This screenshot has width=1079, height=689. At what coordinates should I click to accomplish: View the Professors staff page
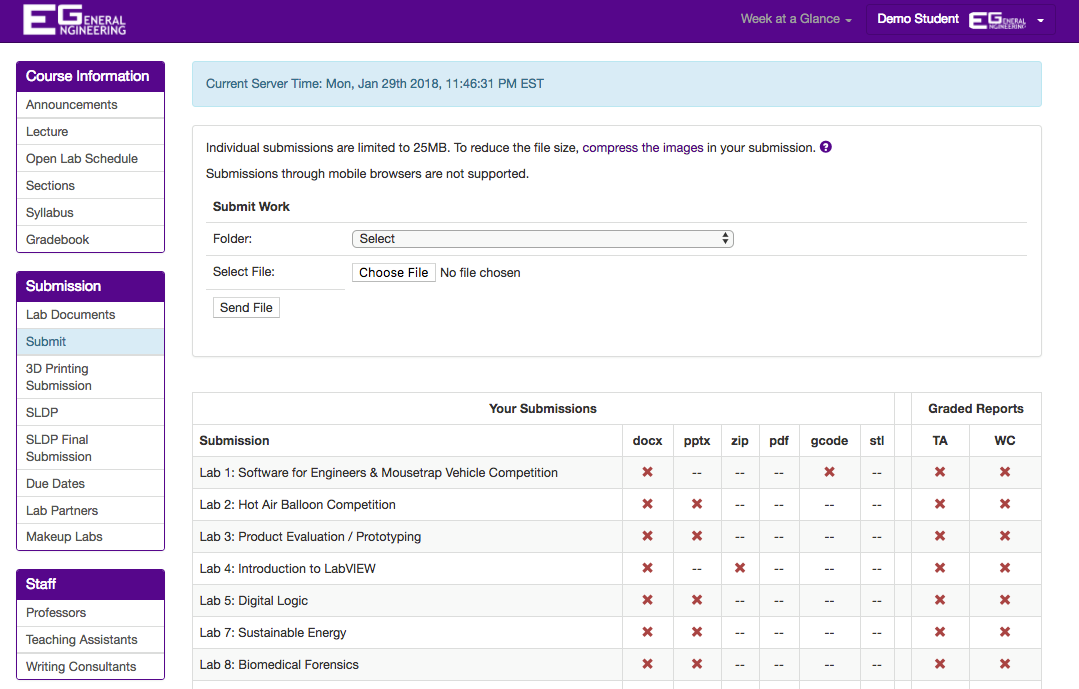pyautogui.click(x=90, y=613)
